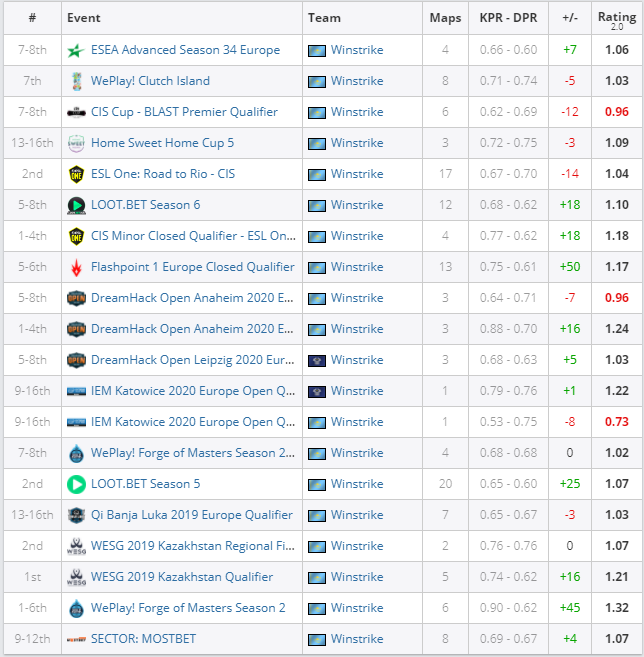The width and height of the screenshot is (644, 657).
Task: Click the -12 plus-minus value
Action: pyautogui.click(x=570, y=112)
